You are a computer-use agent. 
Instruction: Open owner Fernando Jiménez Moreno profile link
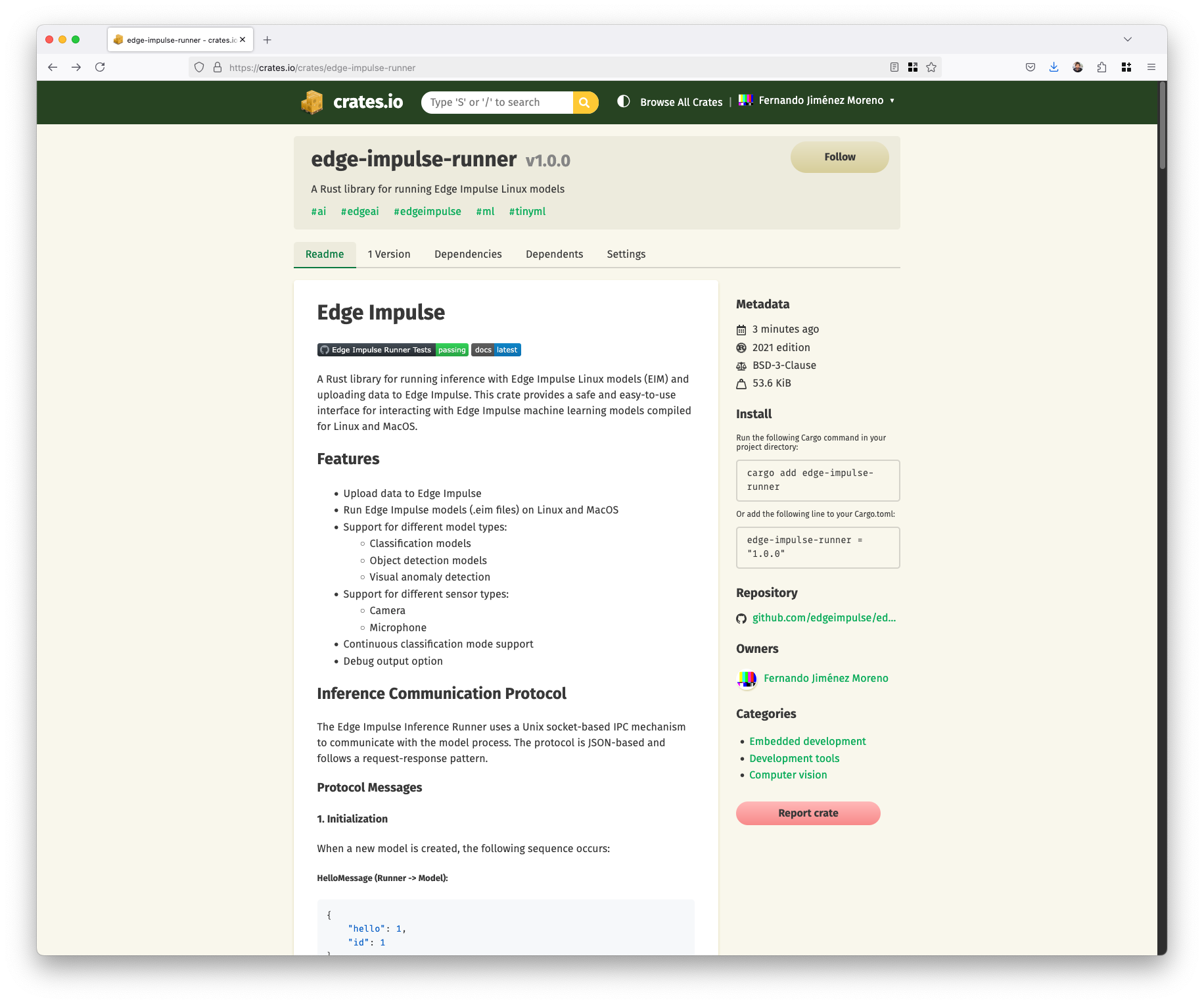coord(826,679)
